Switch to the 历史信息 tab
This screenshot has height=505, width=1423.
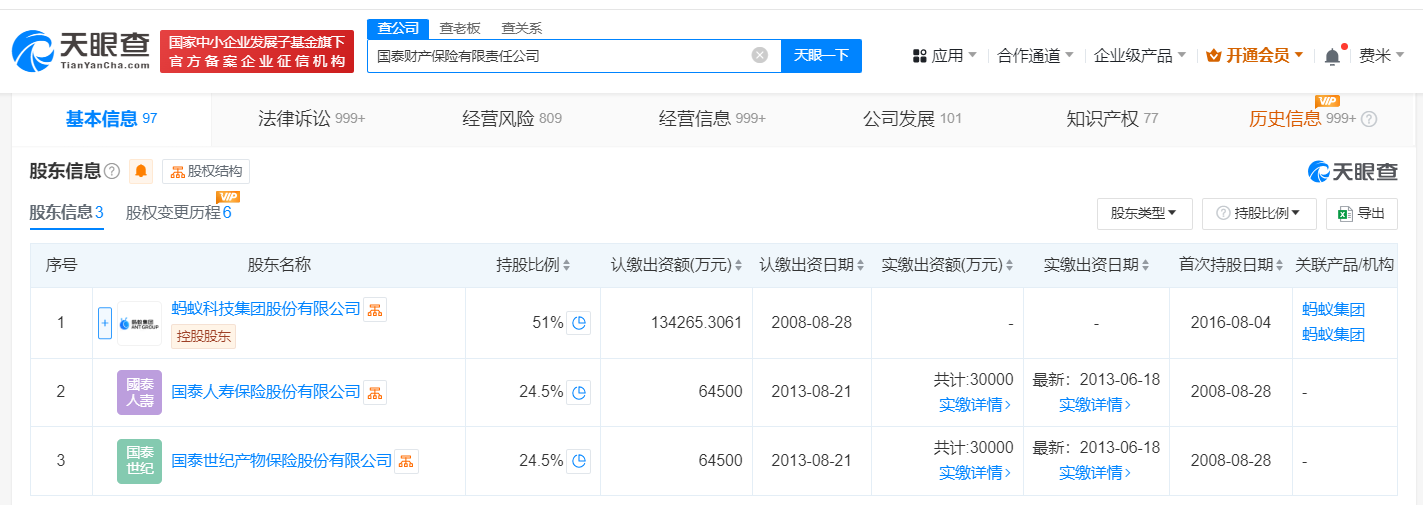coord(1302,119)
